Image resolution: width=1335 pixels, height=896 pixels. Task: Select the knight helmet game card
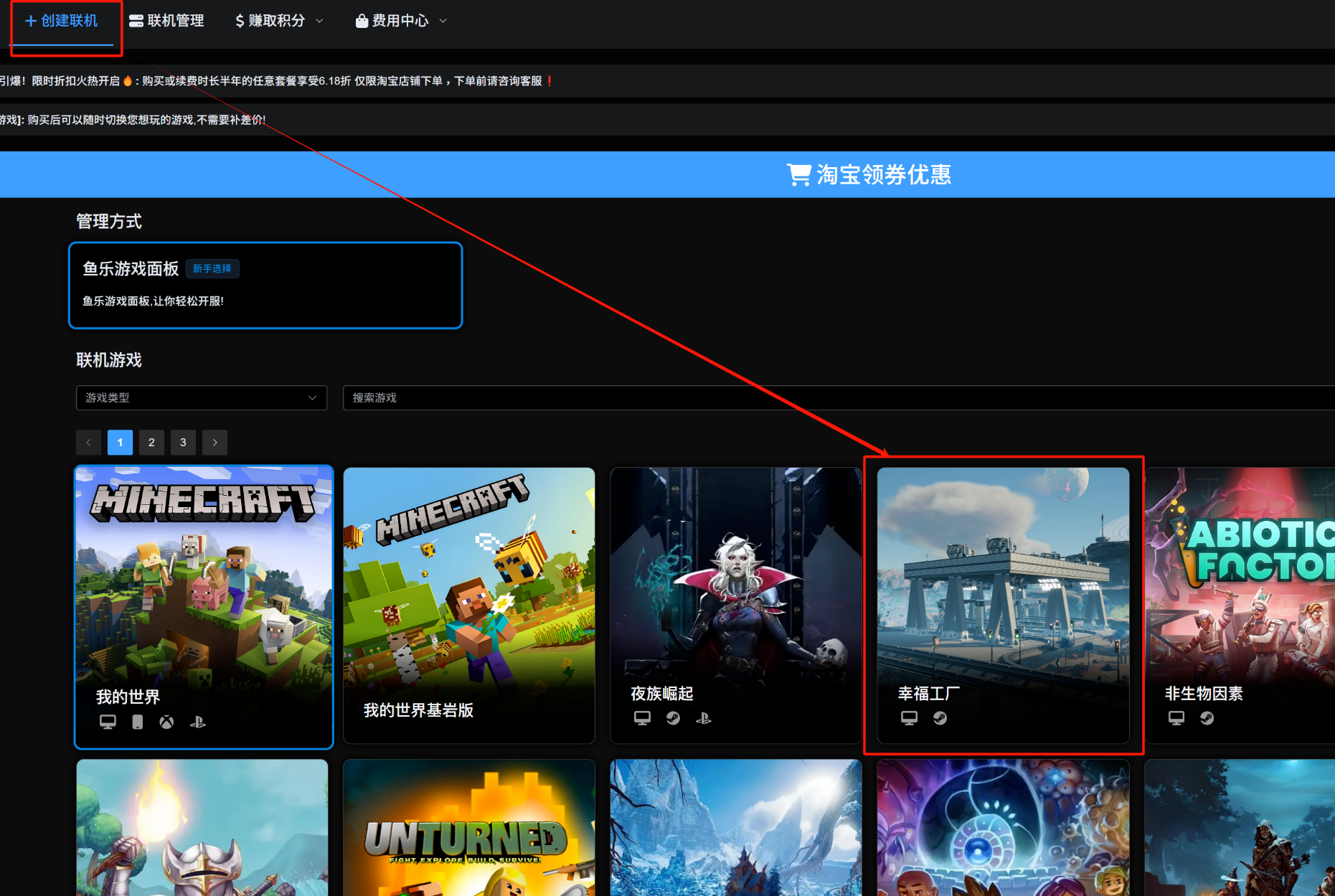click(x=202, y=828)
